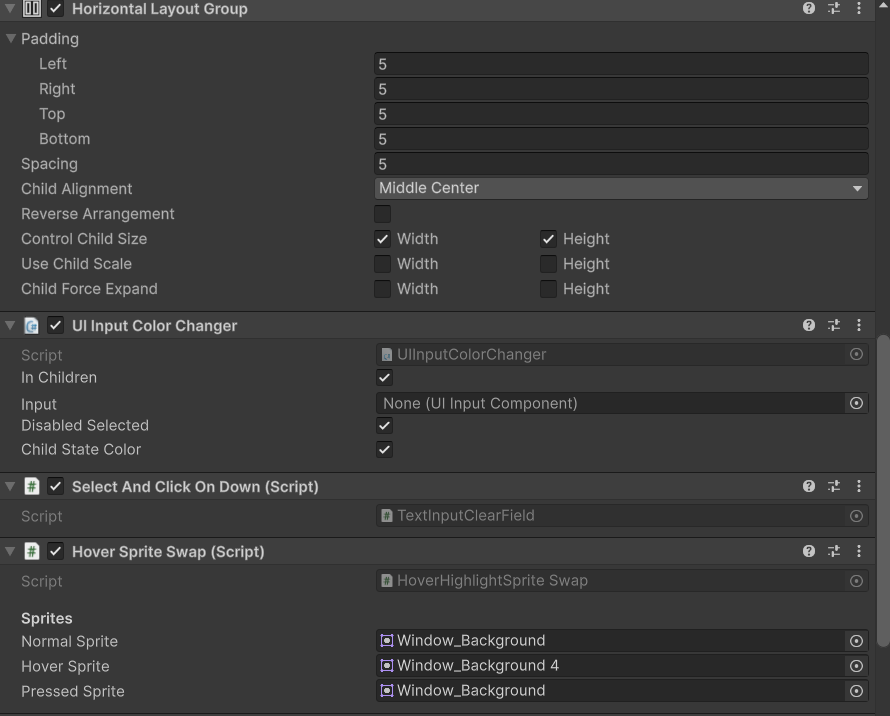Enable Child Force Expand Height
890x716 pixels.
tap(548, 289)
